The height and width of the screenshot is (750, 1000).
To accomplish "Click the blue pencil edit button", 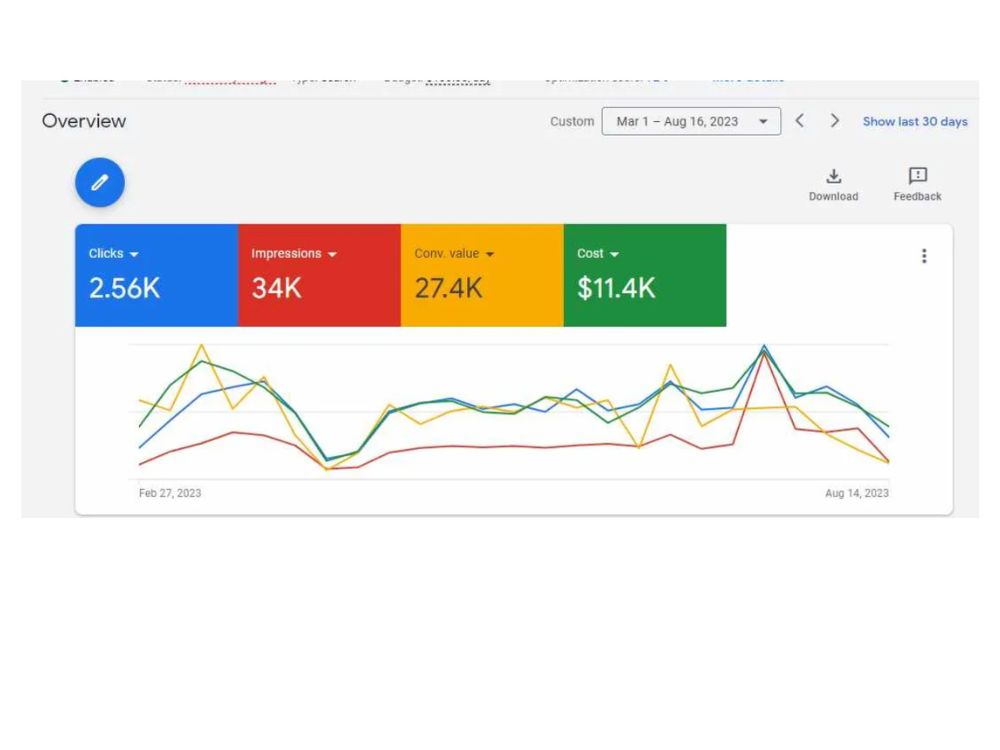I will [99, 183].
